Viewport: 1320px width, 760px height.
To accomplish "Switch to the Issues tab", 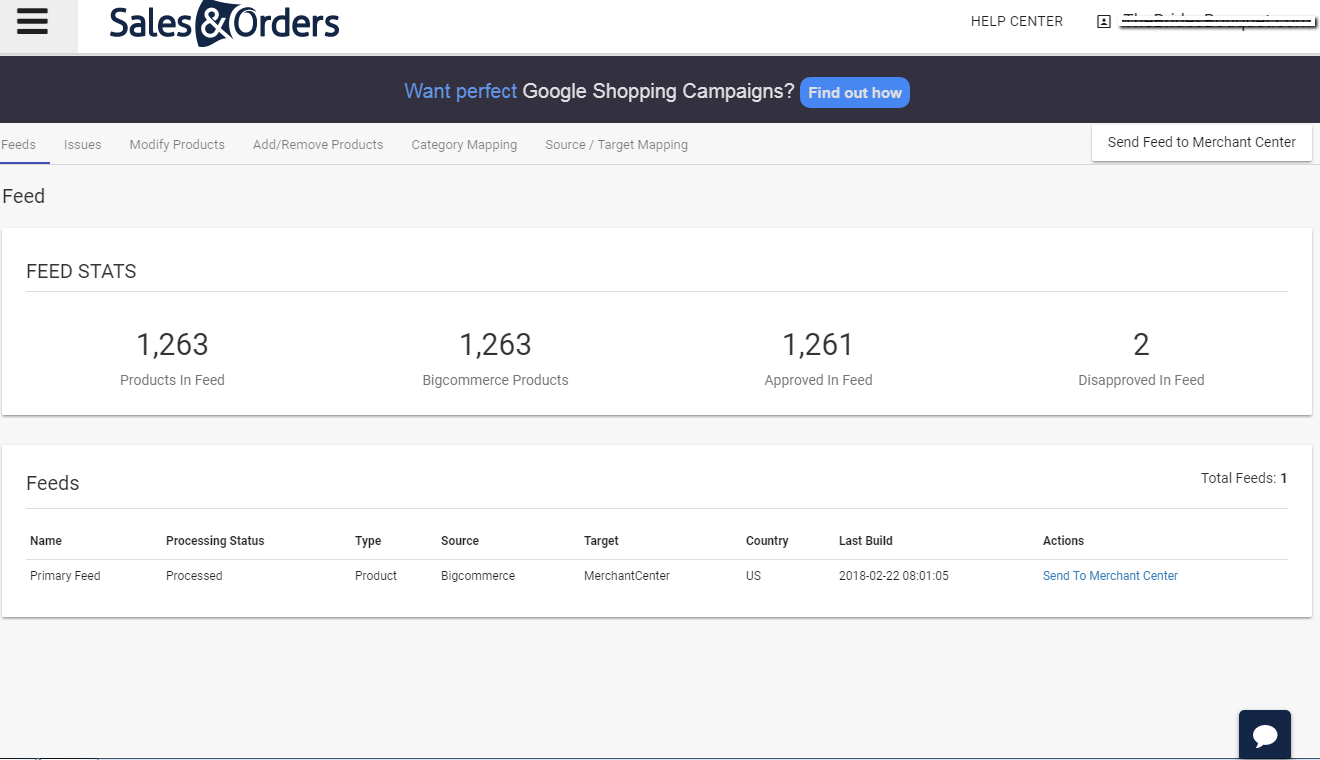I will (83, 145).
